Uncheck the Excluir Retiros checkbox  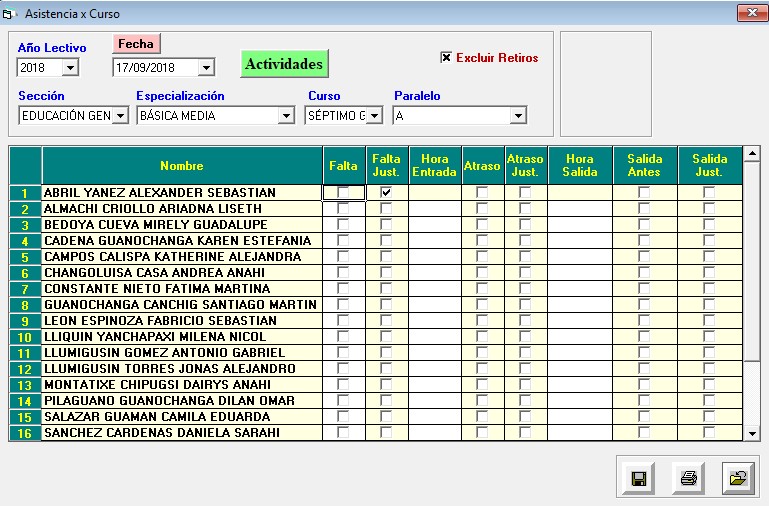tap(446, 58)
